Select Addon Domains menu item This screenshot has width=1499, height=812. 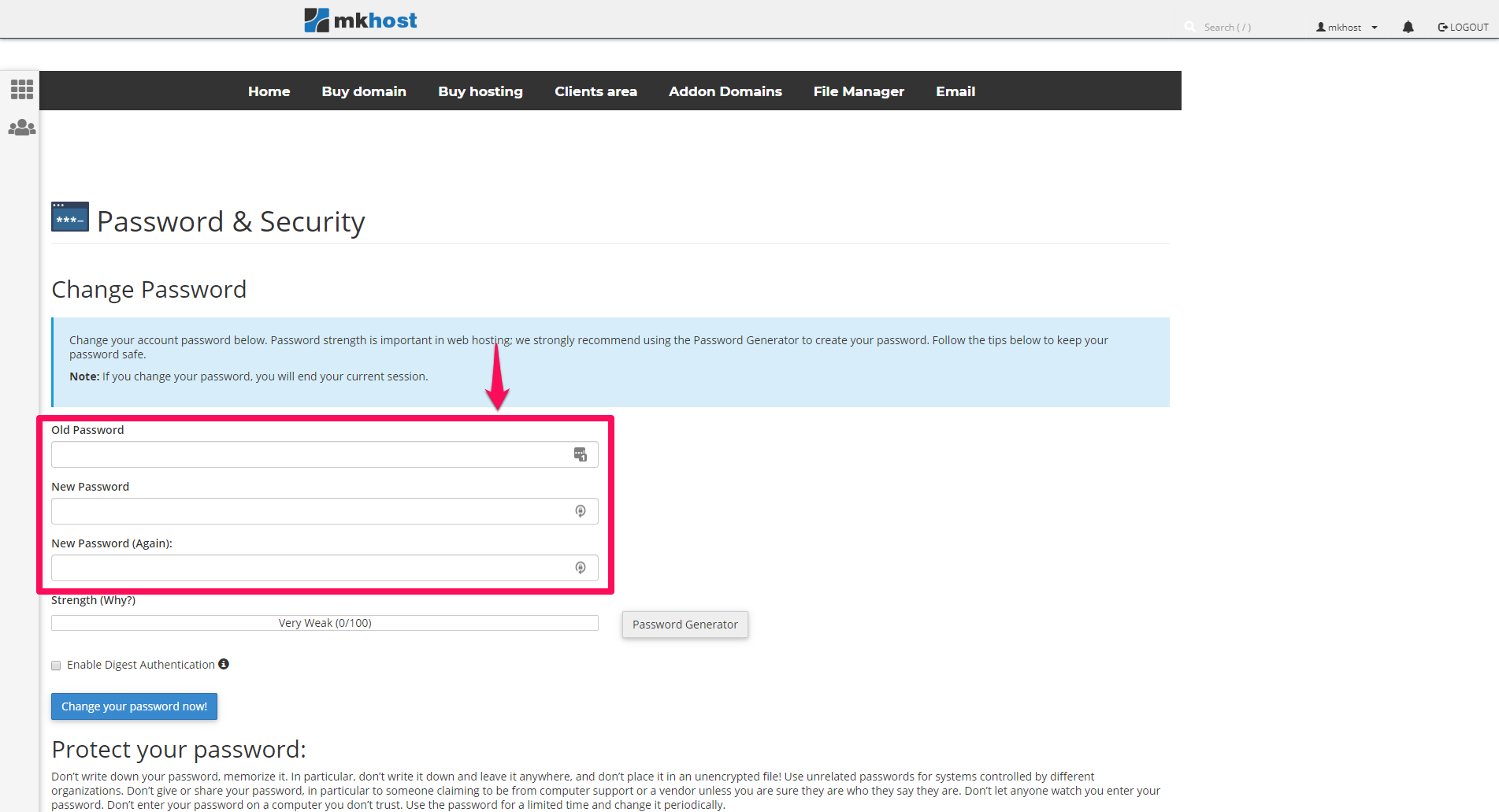(725, 91)
